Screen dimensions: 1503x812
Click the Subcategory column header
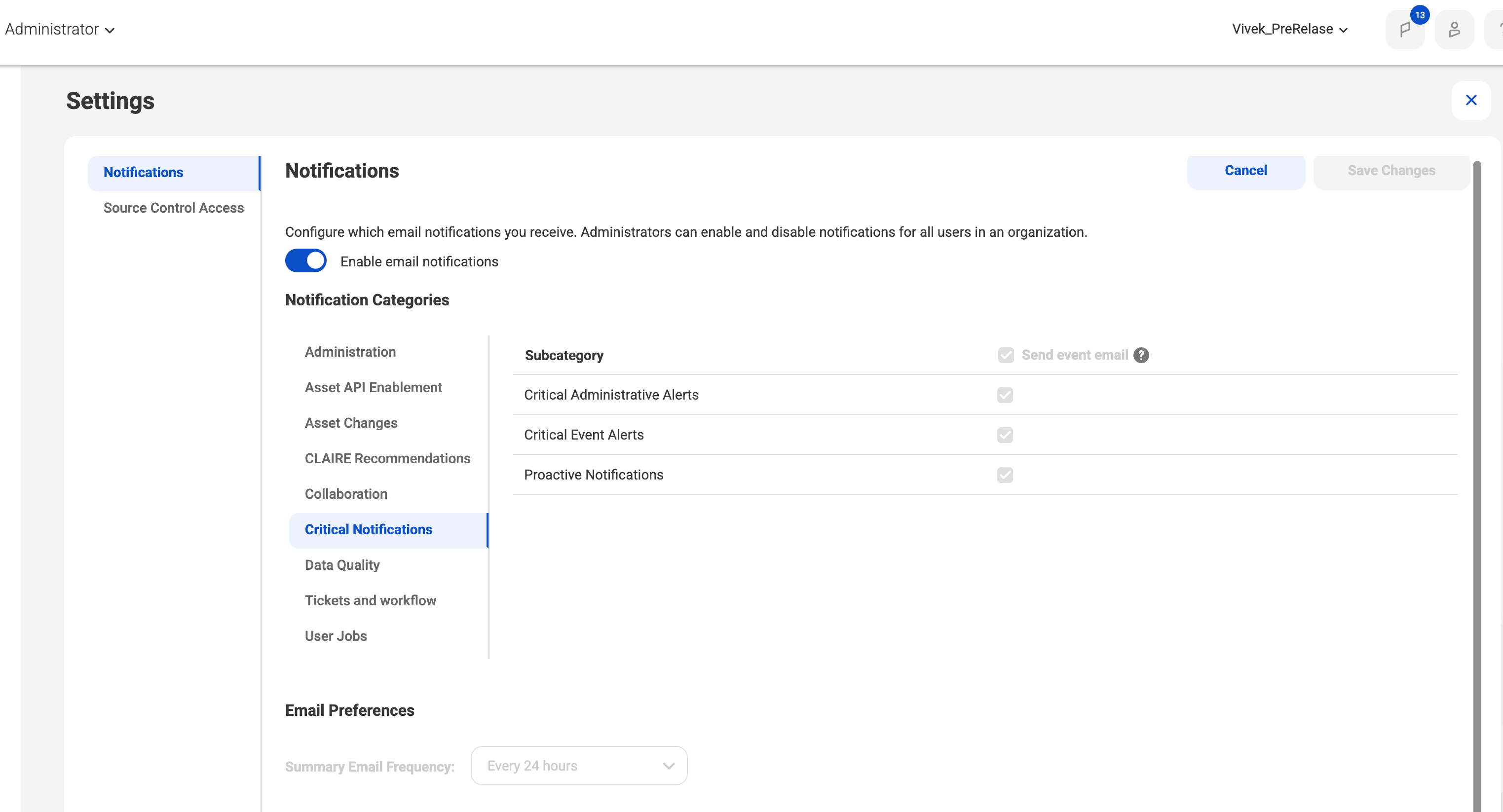(x=564, y=355)
